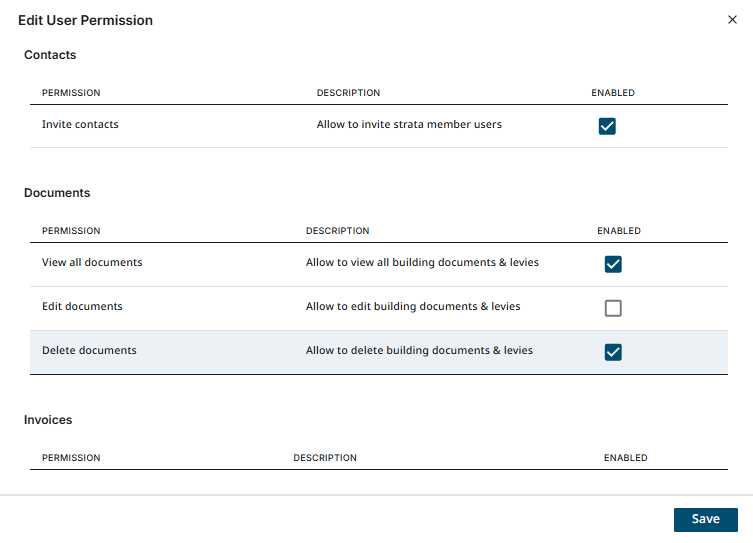Click the 'Allow to delete building documents' description
Screen dimensions: 753x543
419,351
